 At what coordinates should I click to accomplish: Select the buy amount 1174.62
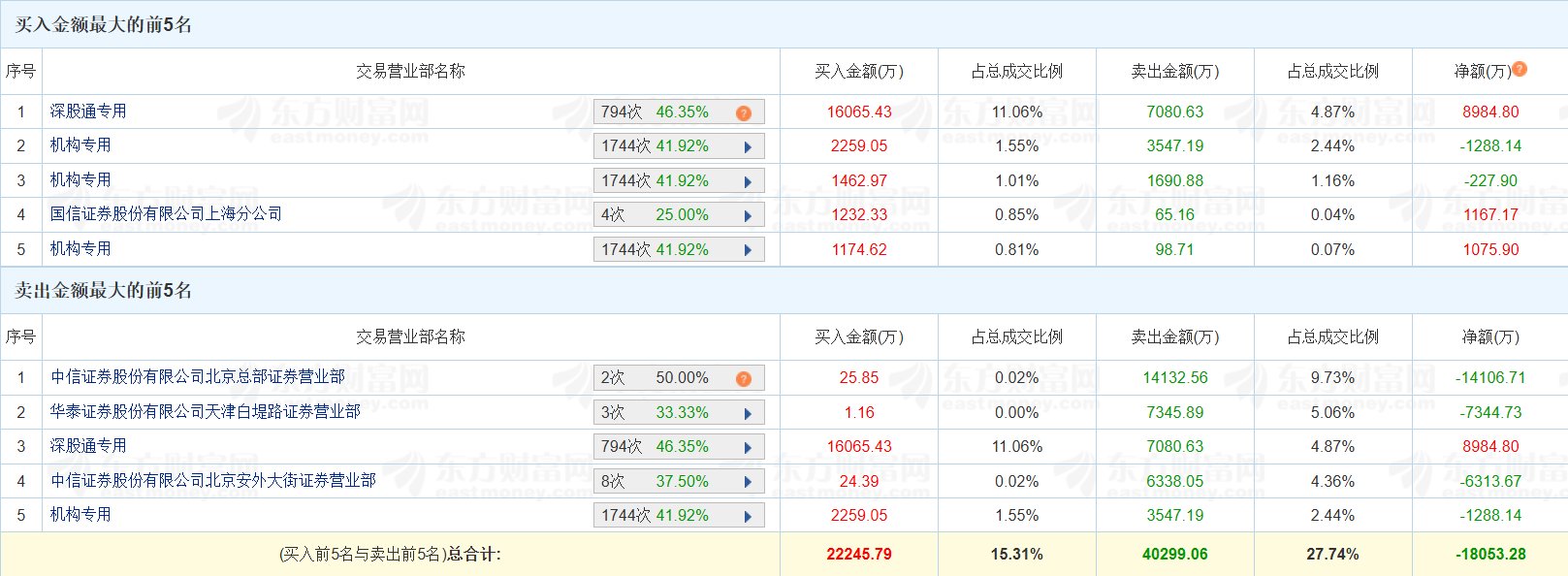859,250
